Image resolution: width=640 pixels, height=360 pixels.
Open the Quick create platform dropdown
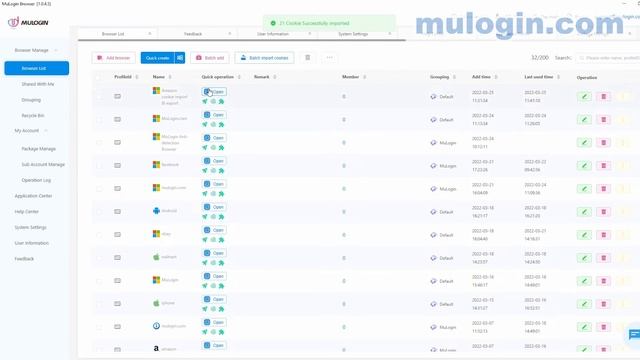point(180,58)
